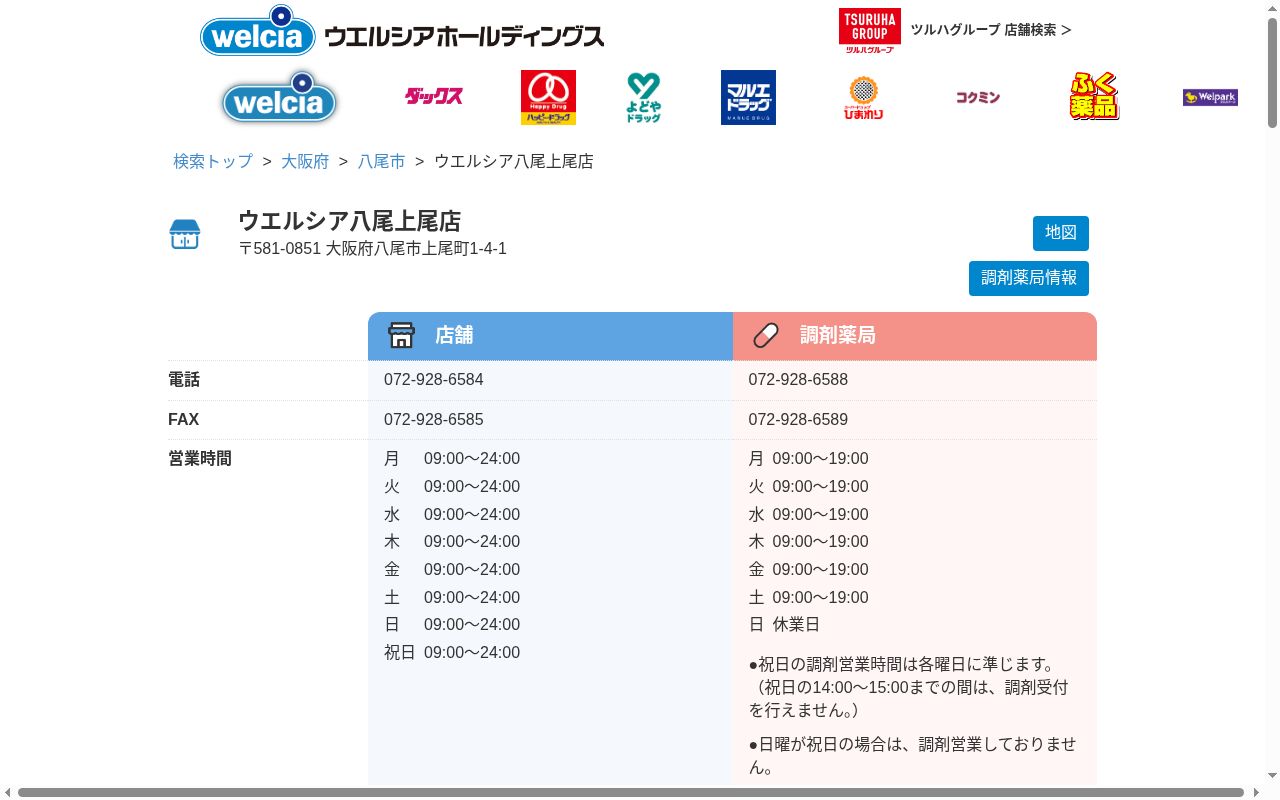Click the ふく薬品 brand logo
This screenshot has height=800, width=1280.
coord(1094,97)
